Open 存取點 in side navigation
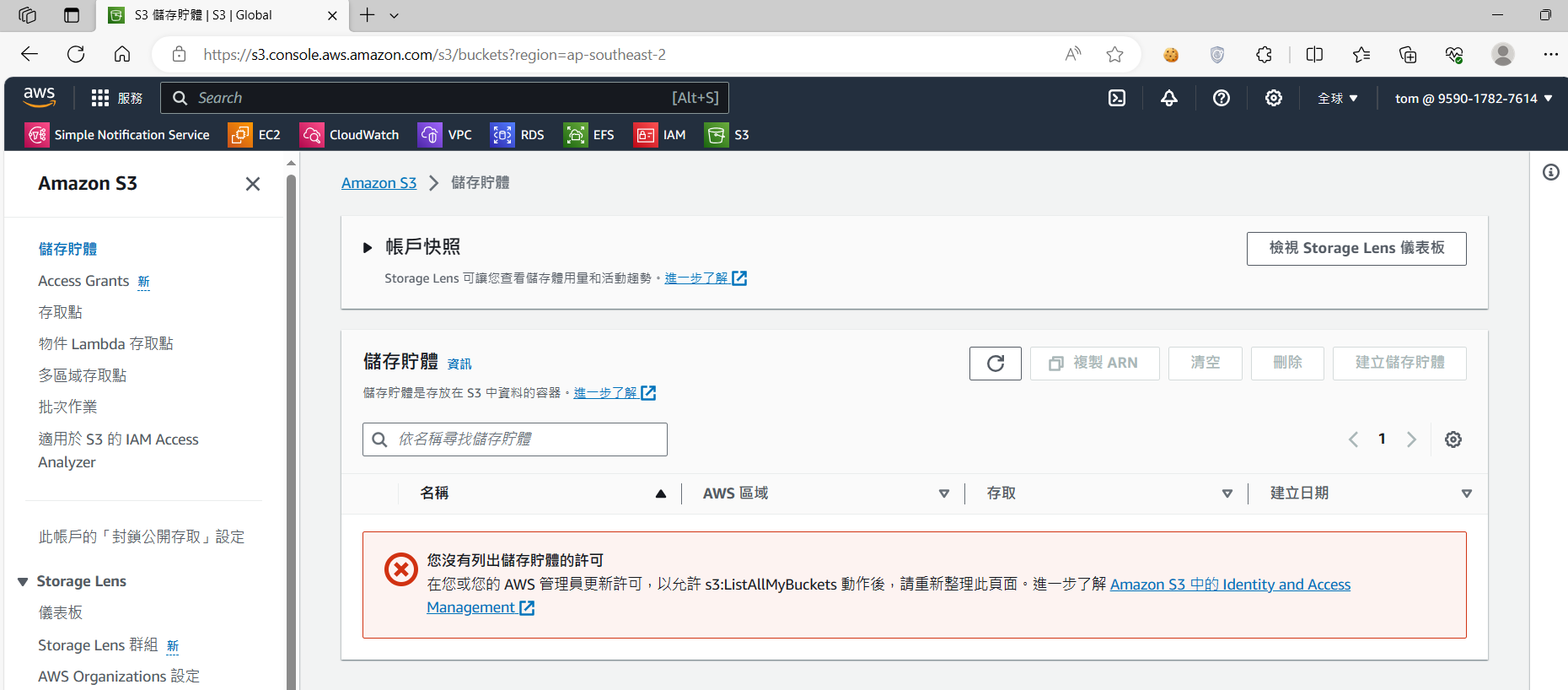This screenshot has width=1568, height=690. (60, 312)
